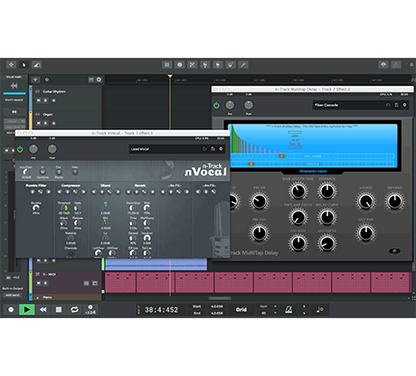416x376 pixels.
Task: Click the 38:4:452 time display
Action: pyautogui.click(x=161, y=310)
